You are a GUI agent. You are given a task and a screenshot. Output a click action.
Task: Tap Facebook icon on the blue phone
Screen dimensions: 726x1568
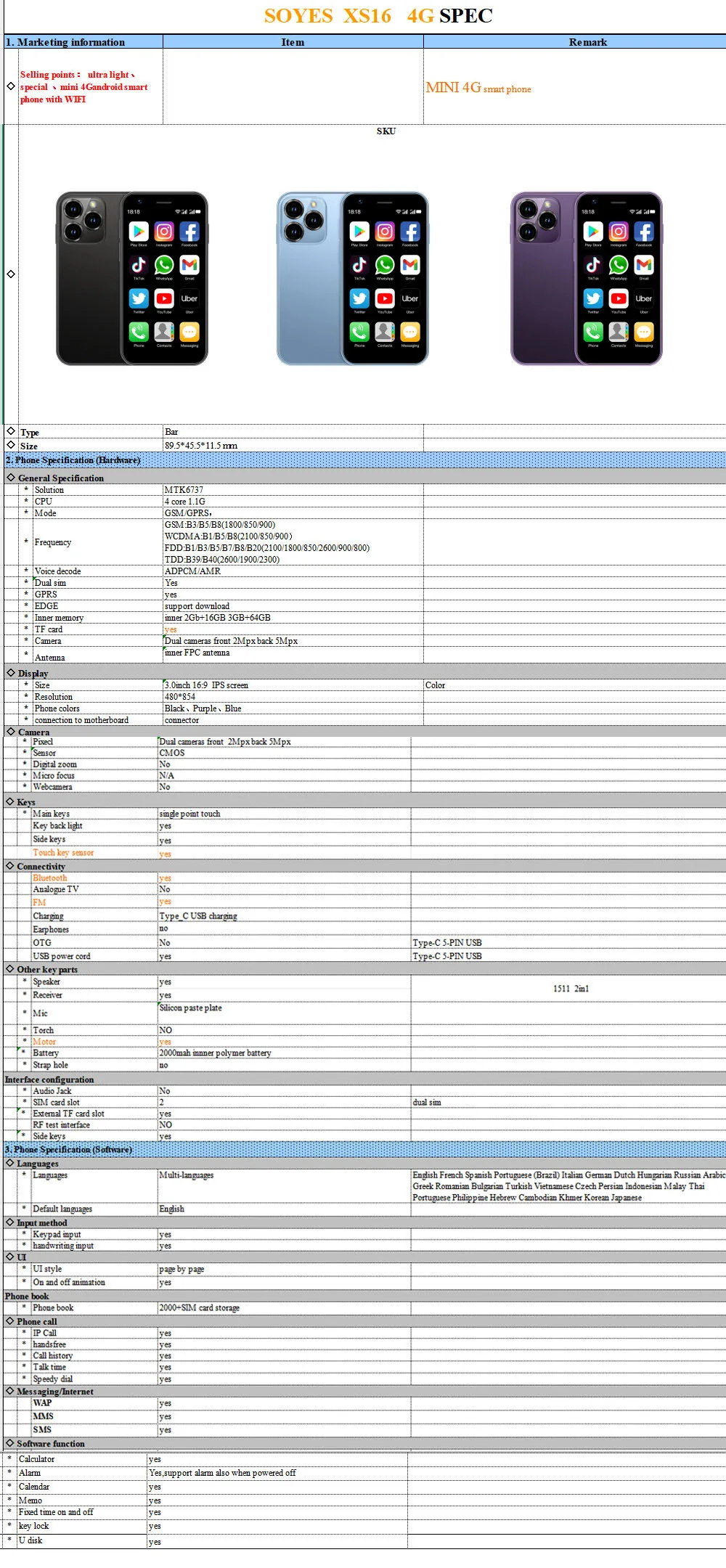click(x=410, y=232)
